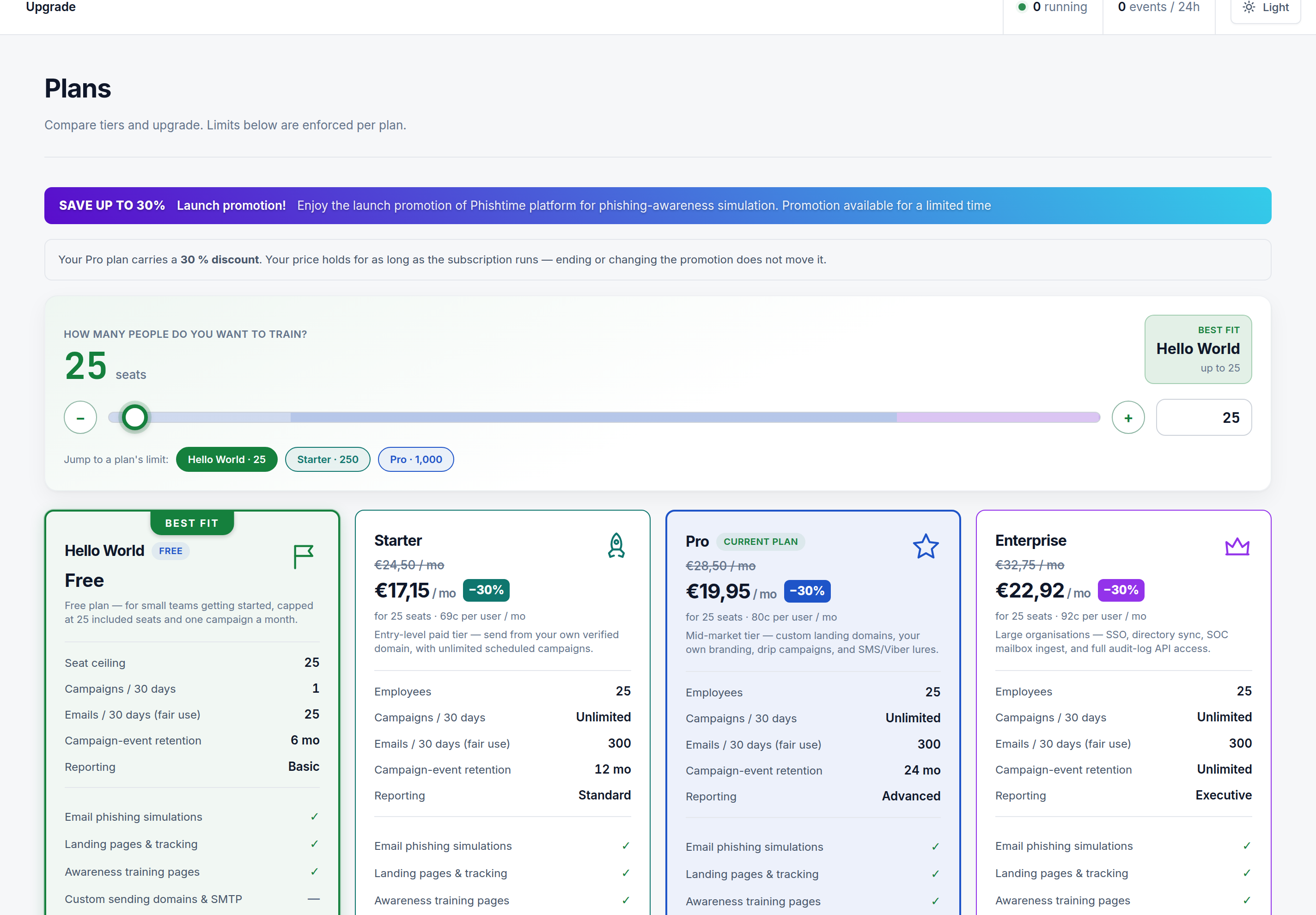Click the Starter rocket icon
This screenshot has height=915, width=1316.
pos(616,545)
